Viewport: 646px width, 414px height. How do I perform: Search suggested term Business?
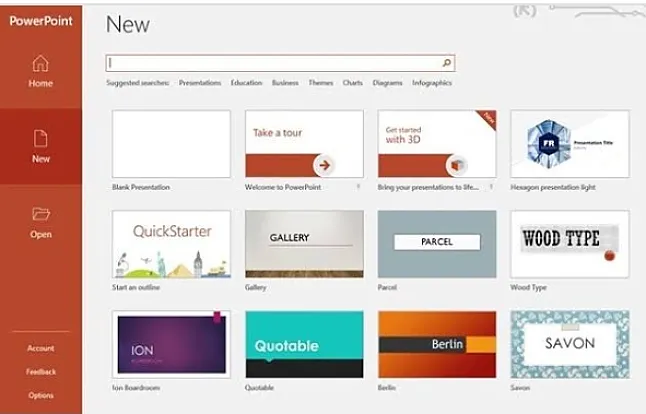[285, 83]
